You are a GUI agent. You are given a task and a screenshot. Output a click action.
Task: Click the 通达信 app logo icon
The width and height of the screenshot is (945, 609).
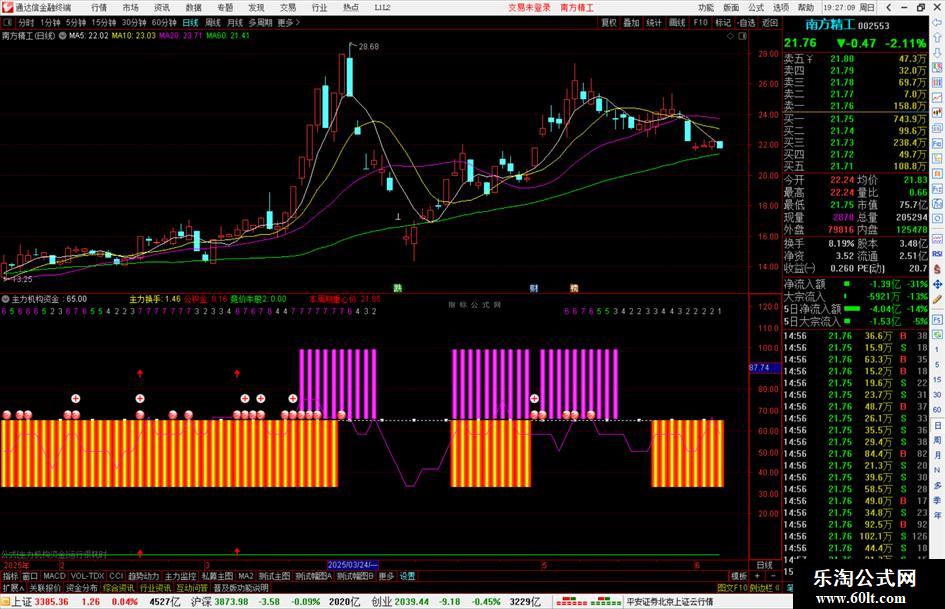pos(7,8)
